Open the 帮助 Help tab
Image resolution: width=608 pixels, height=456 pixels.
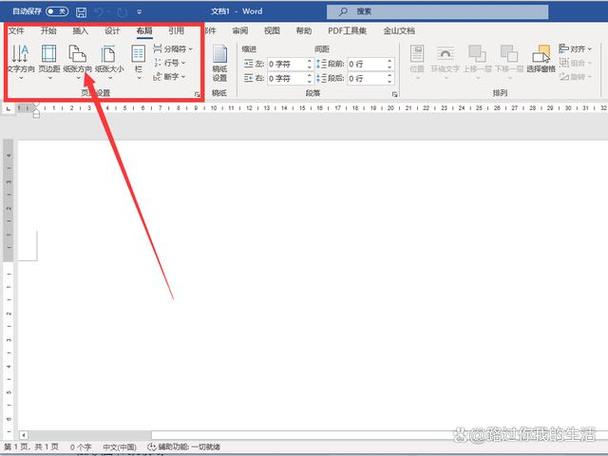click(x=304, y=31)
